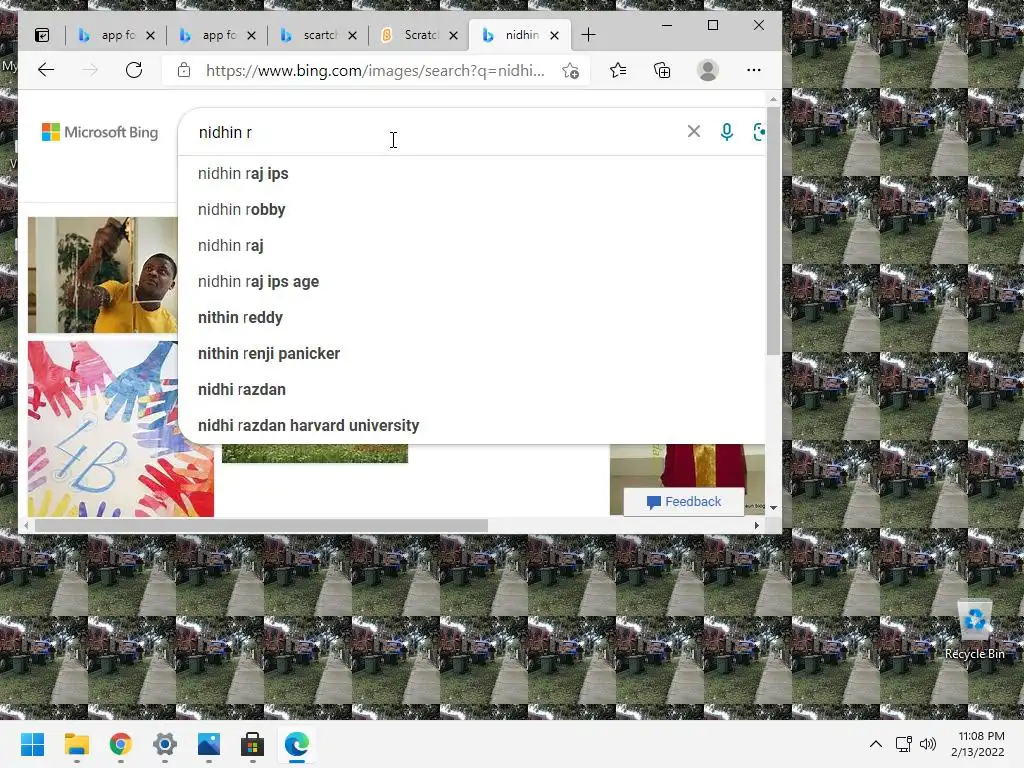The width and height of the screenshot is (1024, 768).
Task: Click the scroll up arrow
Action: 773,100
